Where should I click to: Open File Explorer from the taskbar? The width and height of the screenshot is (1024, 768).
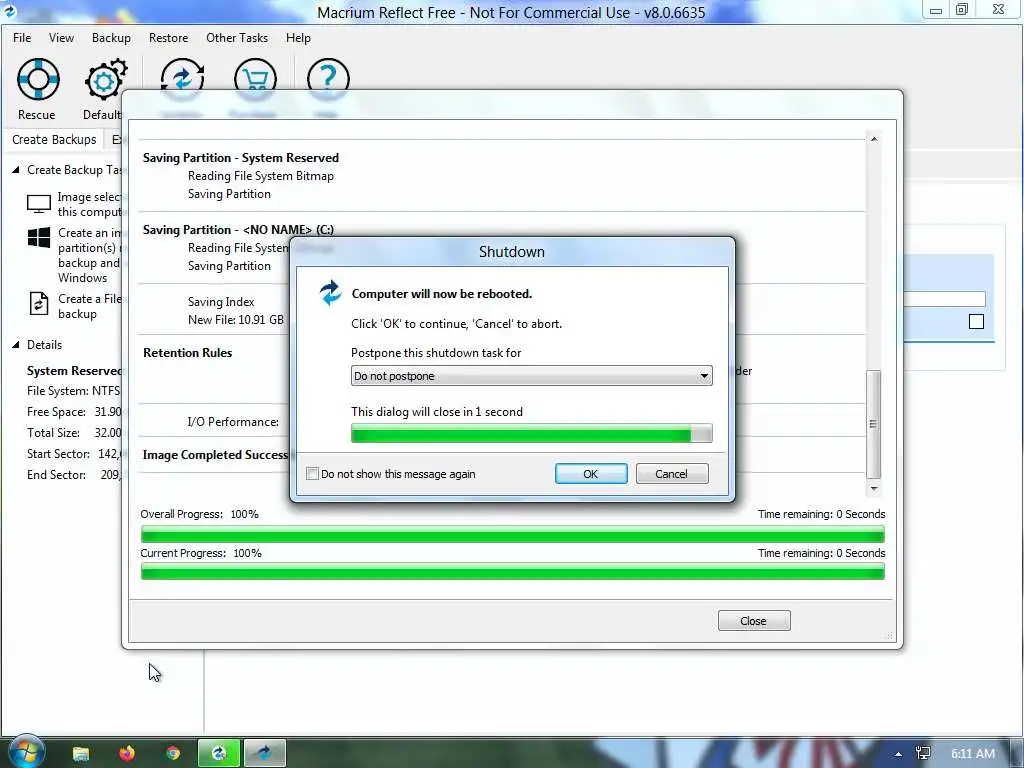pyautogui.click(x=80, y=753)
